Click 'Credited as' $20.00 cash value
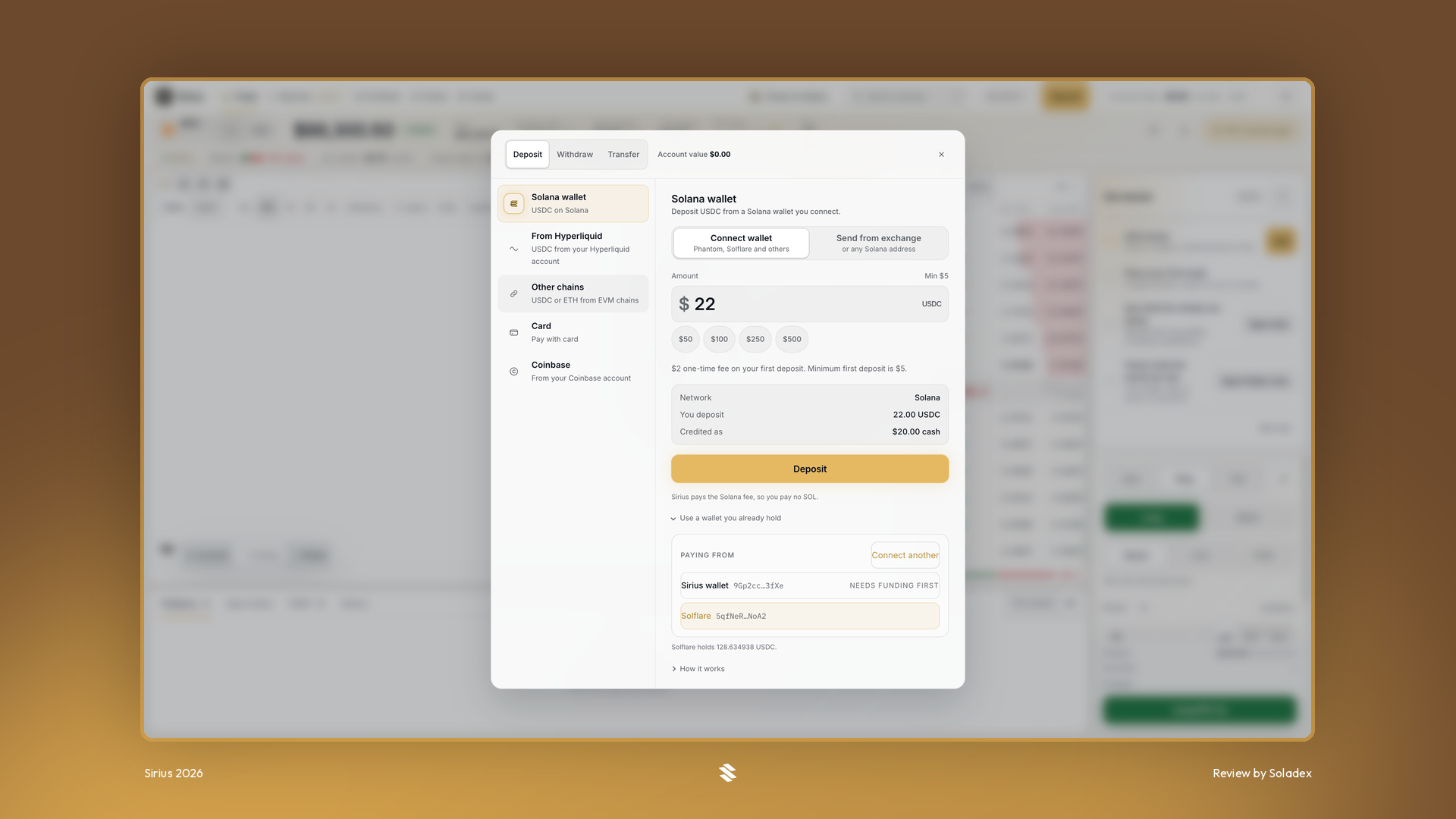 (x=916, y=431)
